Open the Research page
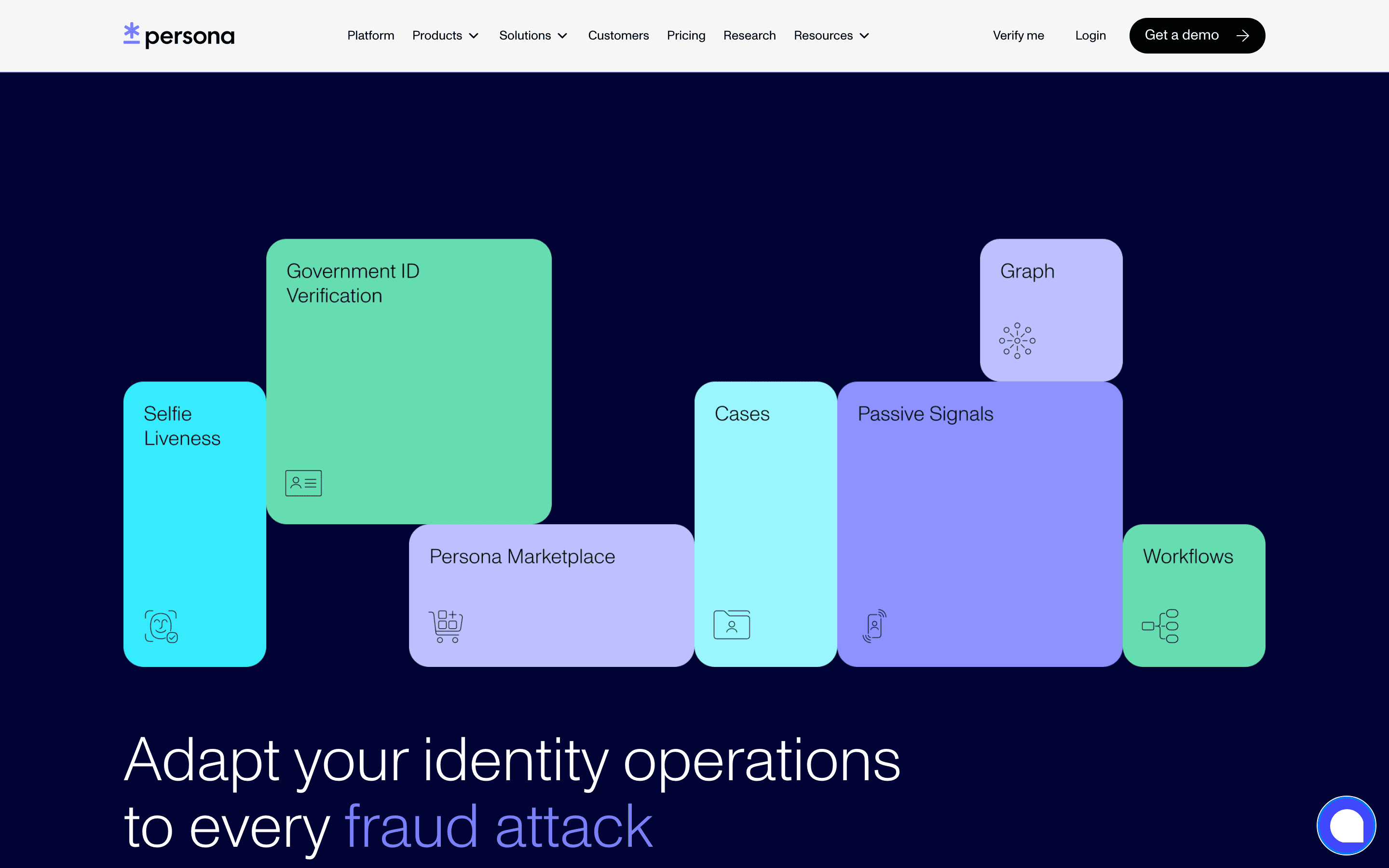The image size is (1389, 868). (749, 36)
